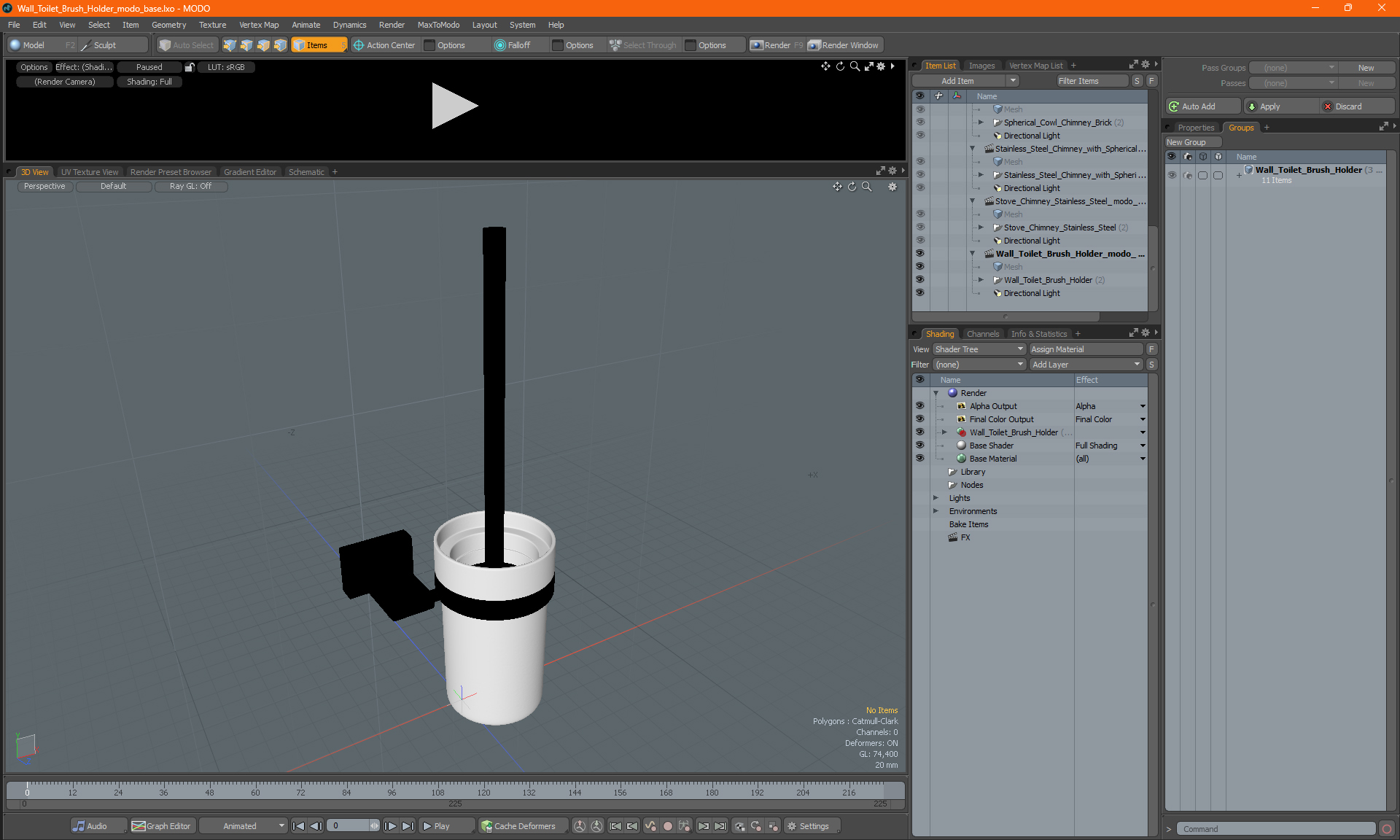Open Add Item dropdown
Viewport: 1400px width, 840px height.
[x=965, y=81]
